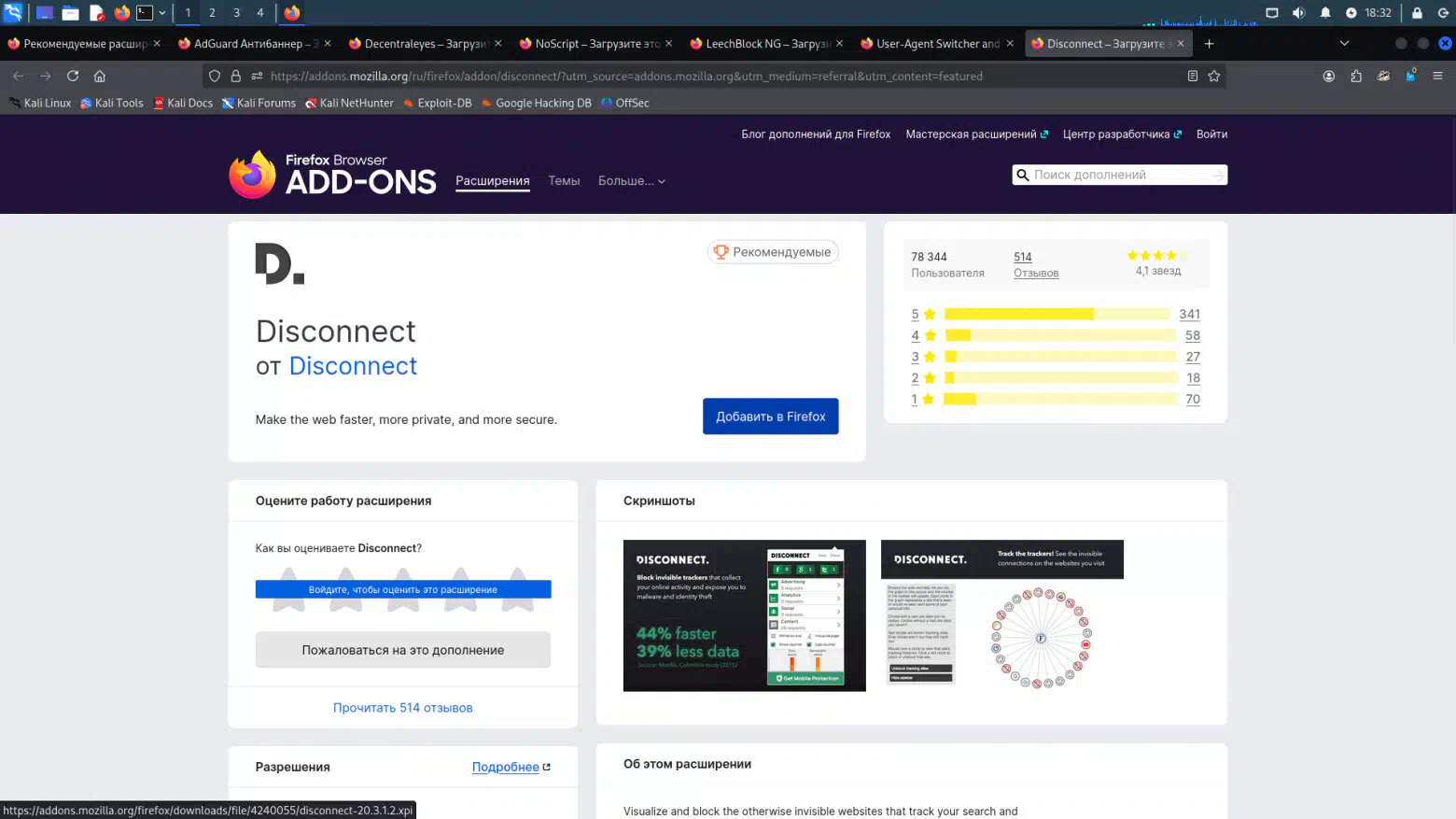Open the Рекомендуемые badge
This screenshot has height=819, width=1456.
point(773,252)
